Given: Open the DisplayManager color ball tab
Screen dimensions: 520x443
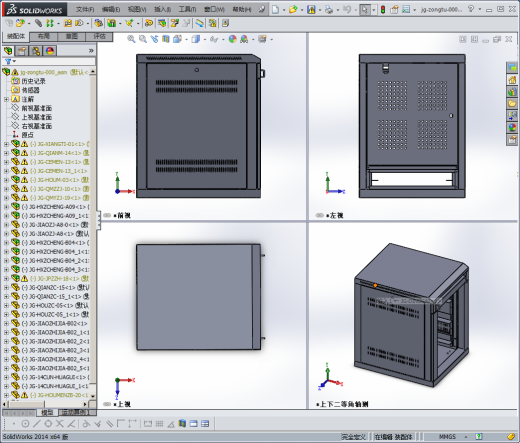Looking at the screenshot, I should (50, 51).
